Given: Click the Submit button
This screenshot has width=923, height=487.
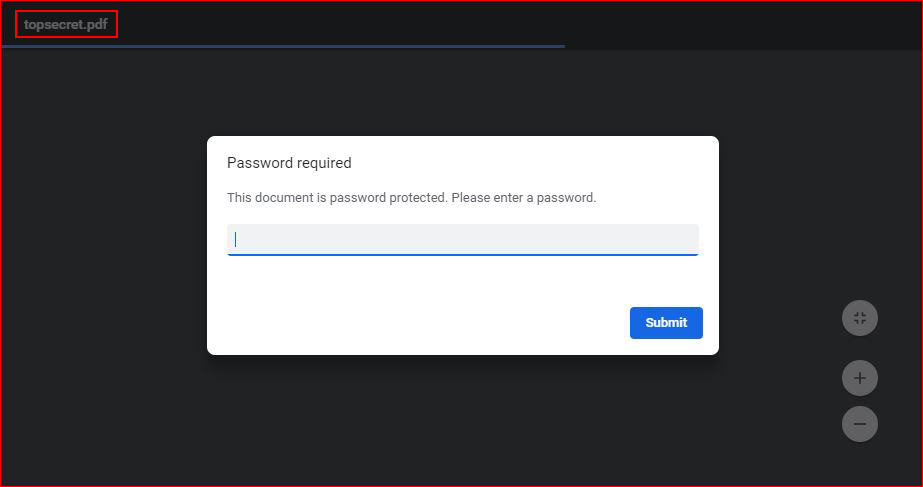Looking at the screenshot, I should [666, 323].
